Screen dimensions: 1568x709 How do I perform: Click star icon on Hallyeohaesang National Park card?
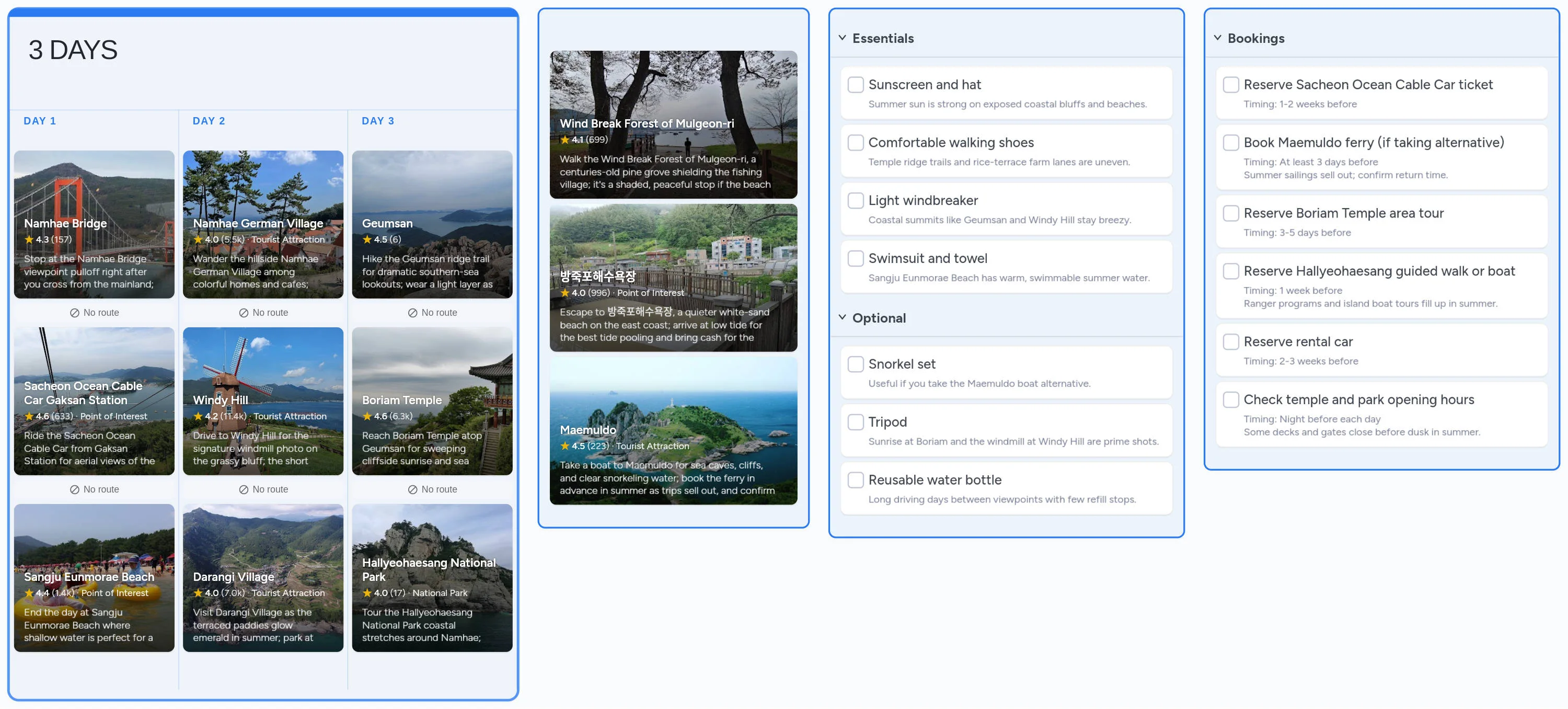pyautogui.click(x=367, y=592)
